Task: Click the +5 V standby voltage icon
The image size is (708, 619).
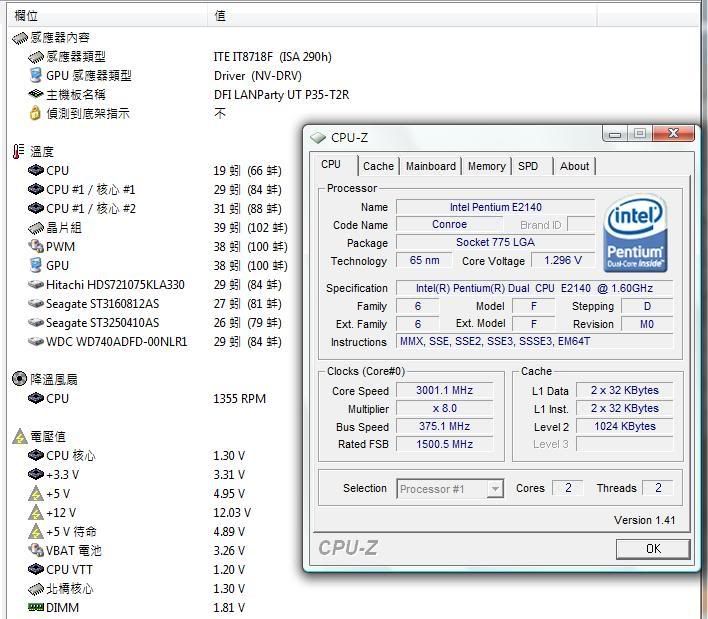Action: pos(36,531)
